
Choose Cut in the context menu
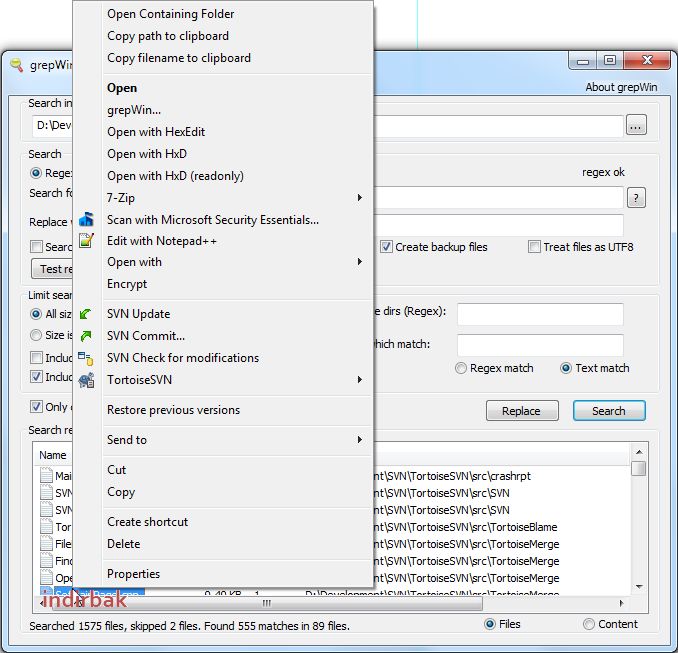tap(116, 470)
